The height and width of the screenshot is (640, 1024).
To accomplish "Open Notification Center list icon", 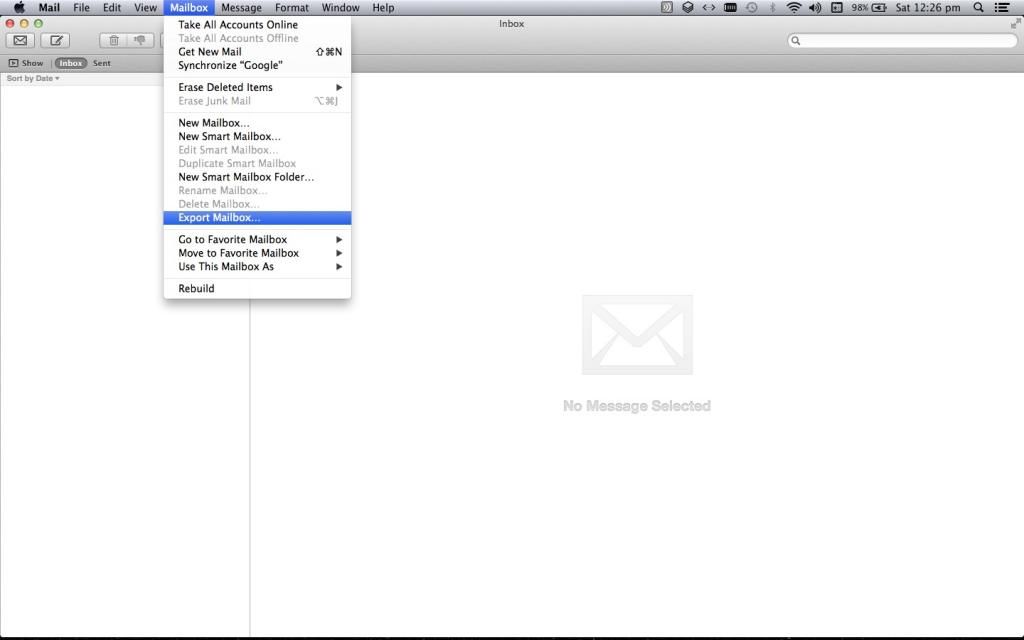I will pyautogui.click(x=1001, y=8).
